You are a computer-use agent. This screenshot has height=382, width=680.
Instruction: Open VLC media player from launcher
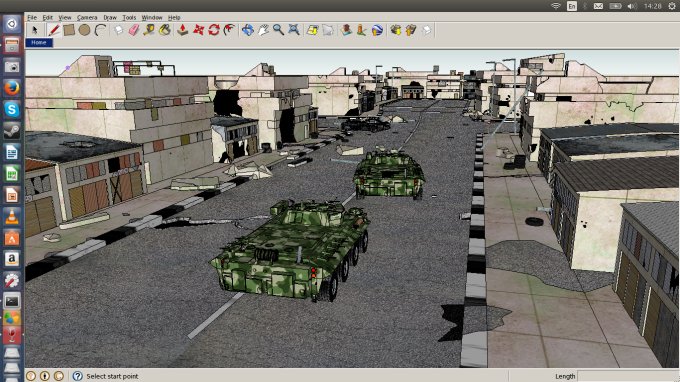[x=12, y=216]
